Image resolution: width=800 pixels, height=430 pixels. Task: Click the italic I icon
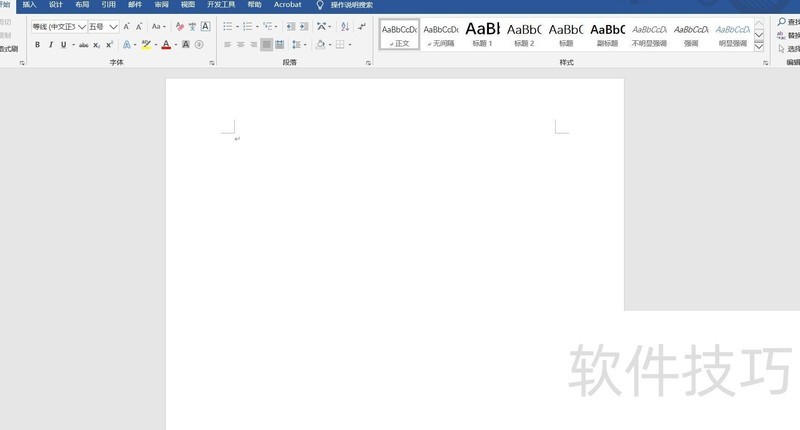tap(50, 45)
